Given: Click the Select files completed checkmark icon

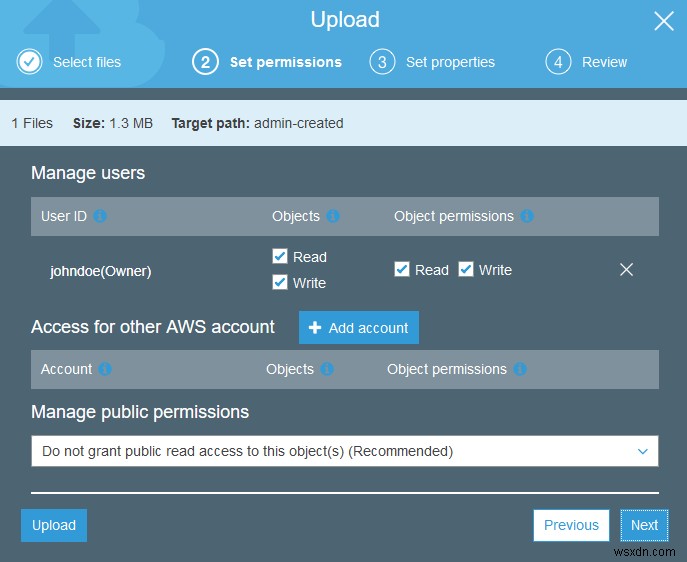Looking at the screenshot, I should coord(29,62).
